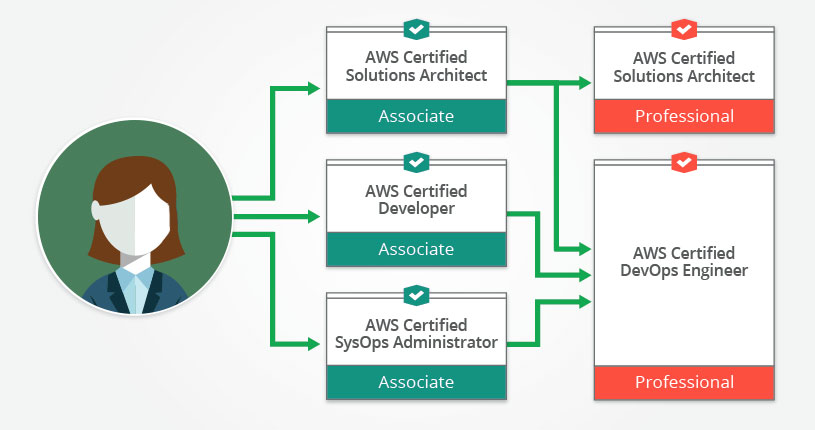Select the SysOps Administrator title text

pyautogui.click(x=416, y=333)
